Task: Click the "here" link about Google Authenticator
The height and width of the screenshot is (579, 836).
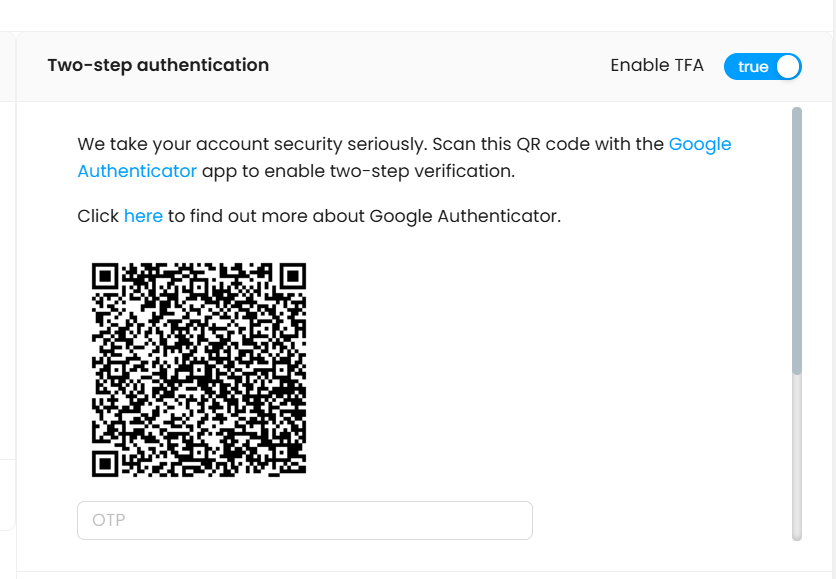Action: coord(143,216)
